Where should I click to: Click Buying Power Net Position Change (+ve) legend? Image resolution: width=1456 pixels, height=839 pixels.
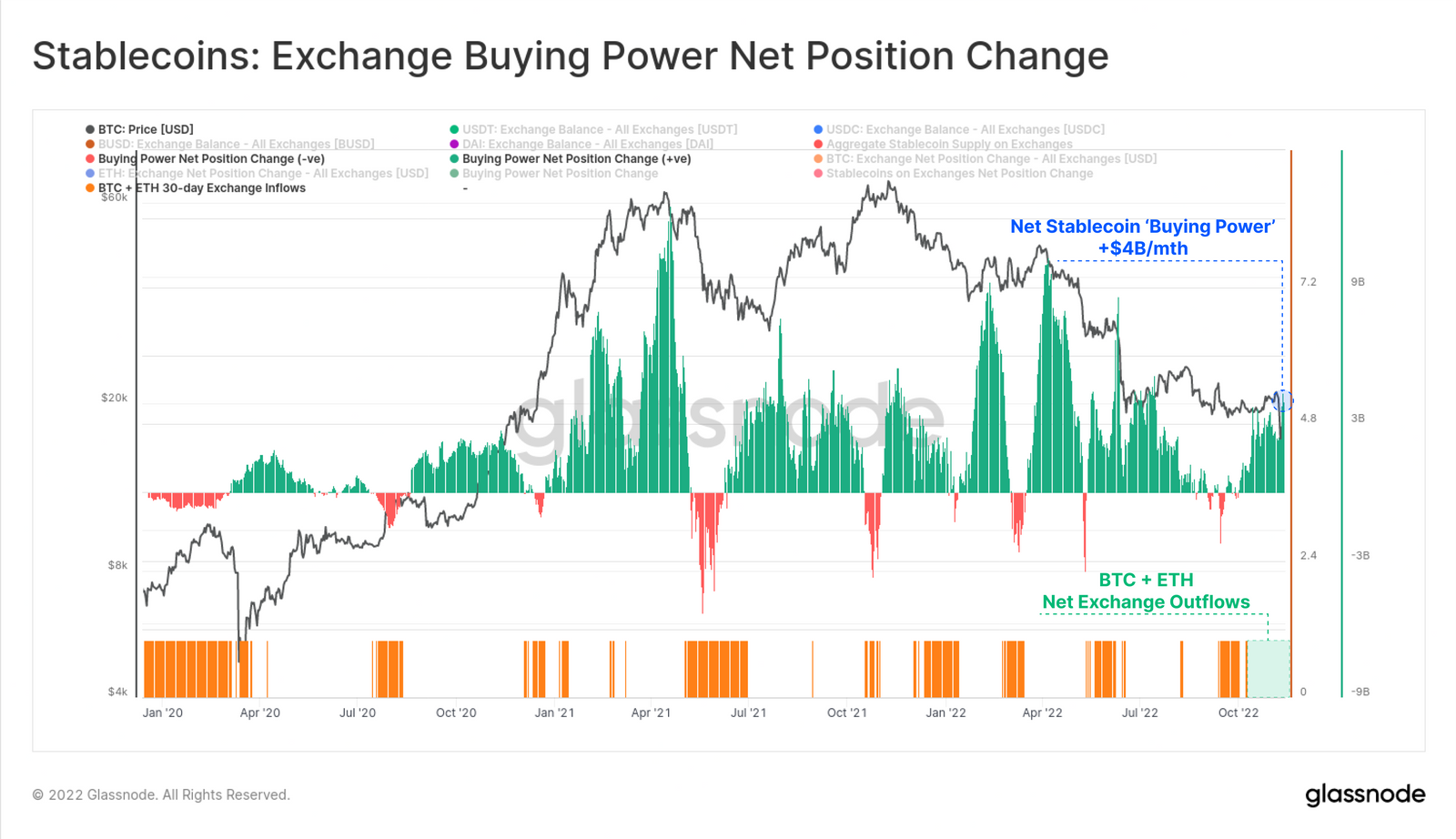tap(571, 158)
